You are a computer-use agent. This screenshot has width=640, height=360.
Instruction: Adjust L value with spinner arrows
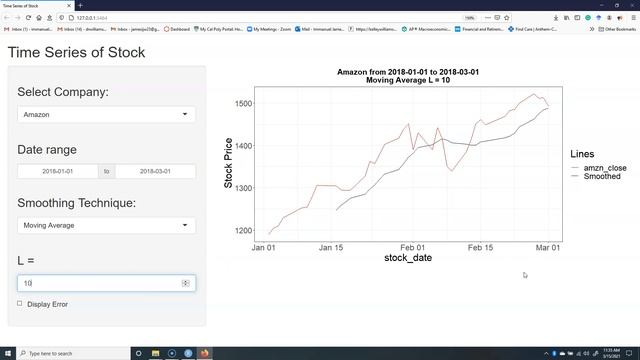(x=185, y=283)
